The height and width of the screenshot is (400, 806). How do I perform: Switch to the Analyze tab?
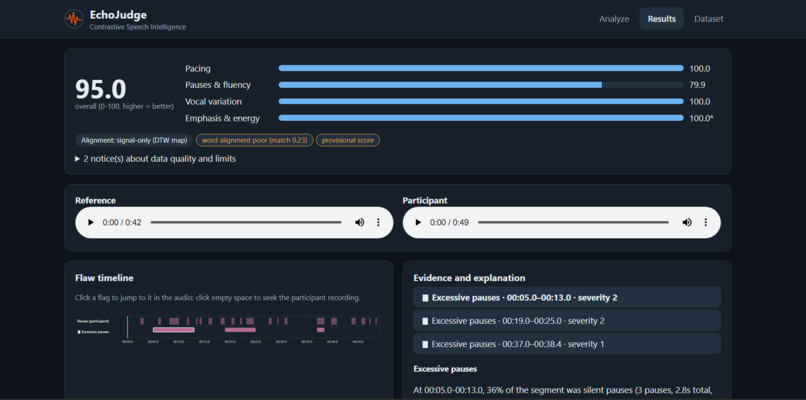coord(614,19)
